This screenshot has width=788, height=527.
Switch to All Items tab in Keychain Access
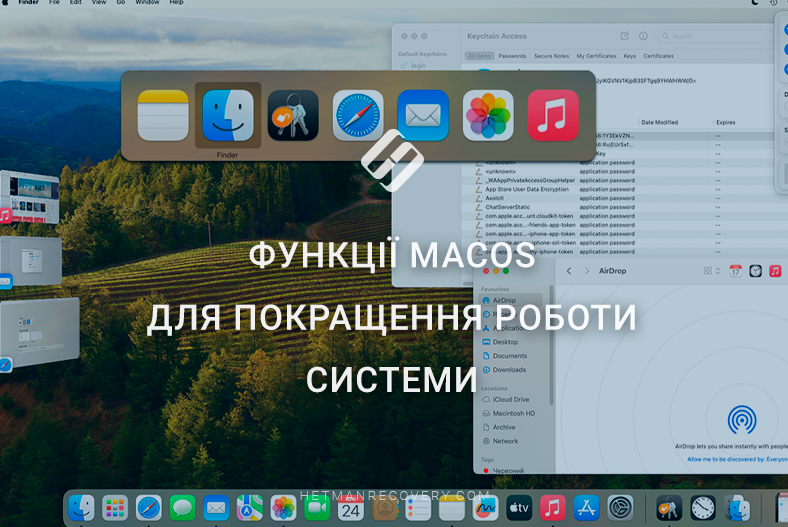point(479,56)
